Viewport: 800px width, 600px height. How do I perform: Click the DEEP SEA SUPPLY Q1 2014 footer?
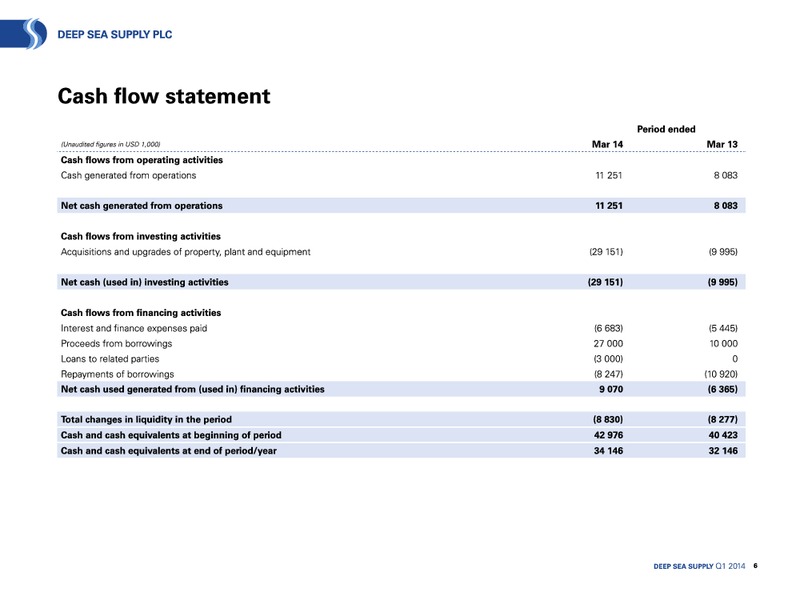[699, 566]
